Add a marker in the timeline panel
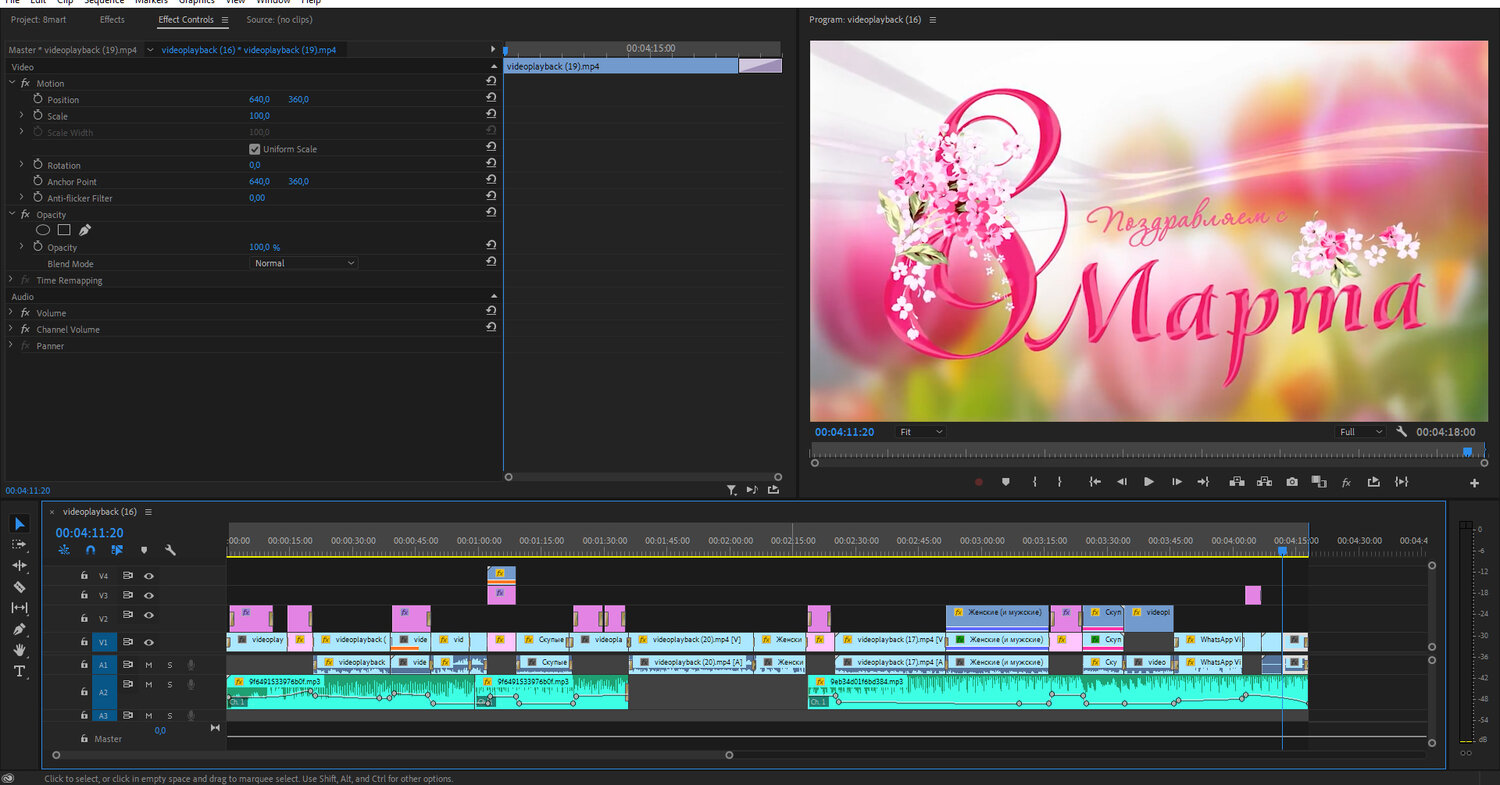 [x=143, y=550]
